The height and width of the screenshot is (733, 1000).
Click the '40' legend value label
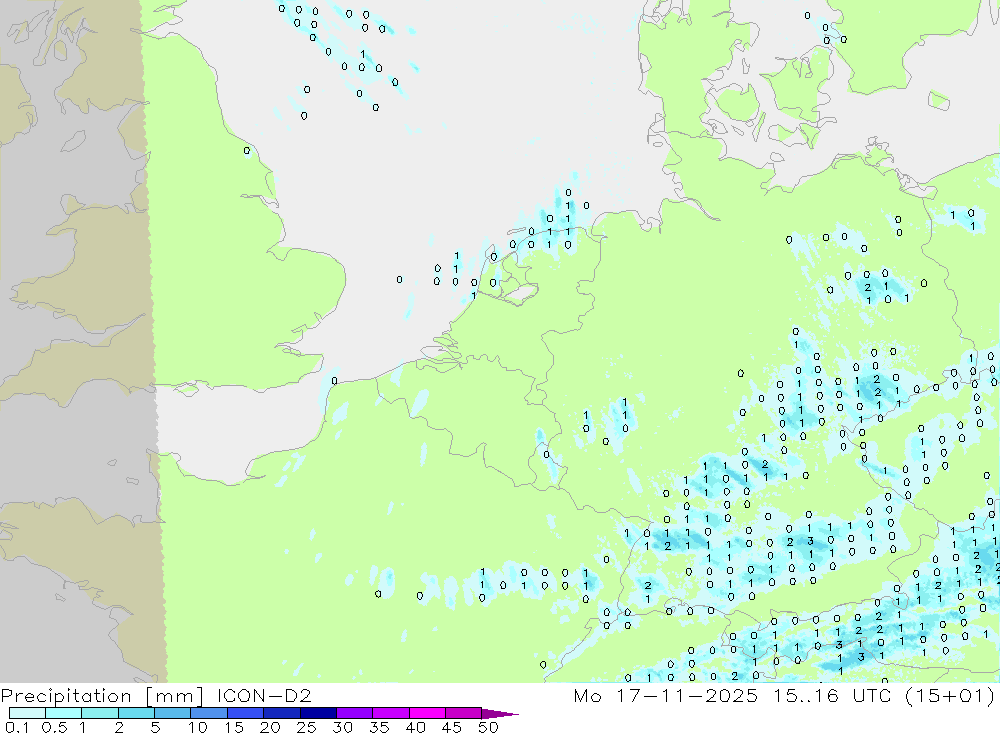click(416, 727)
